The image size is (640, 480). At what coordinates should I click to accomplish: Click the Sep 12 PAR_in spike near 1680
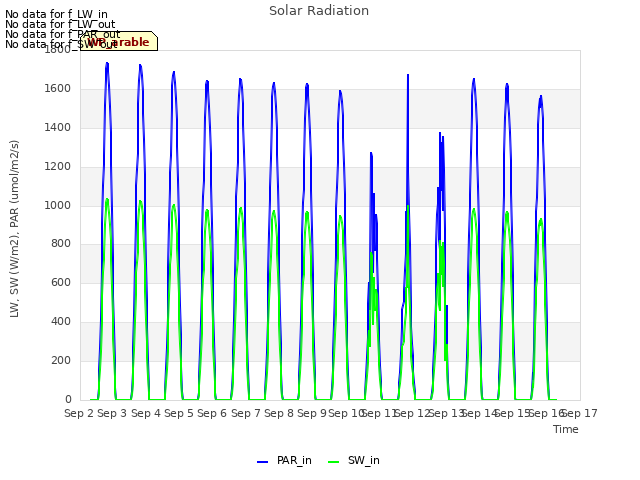pyautogui.click(x=408, y=75)
